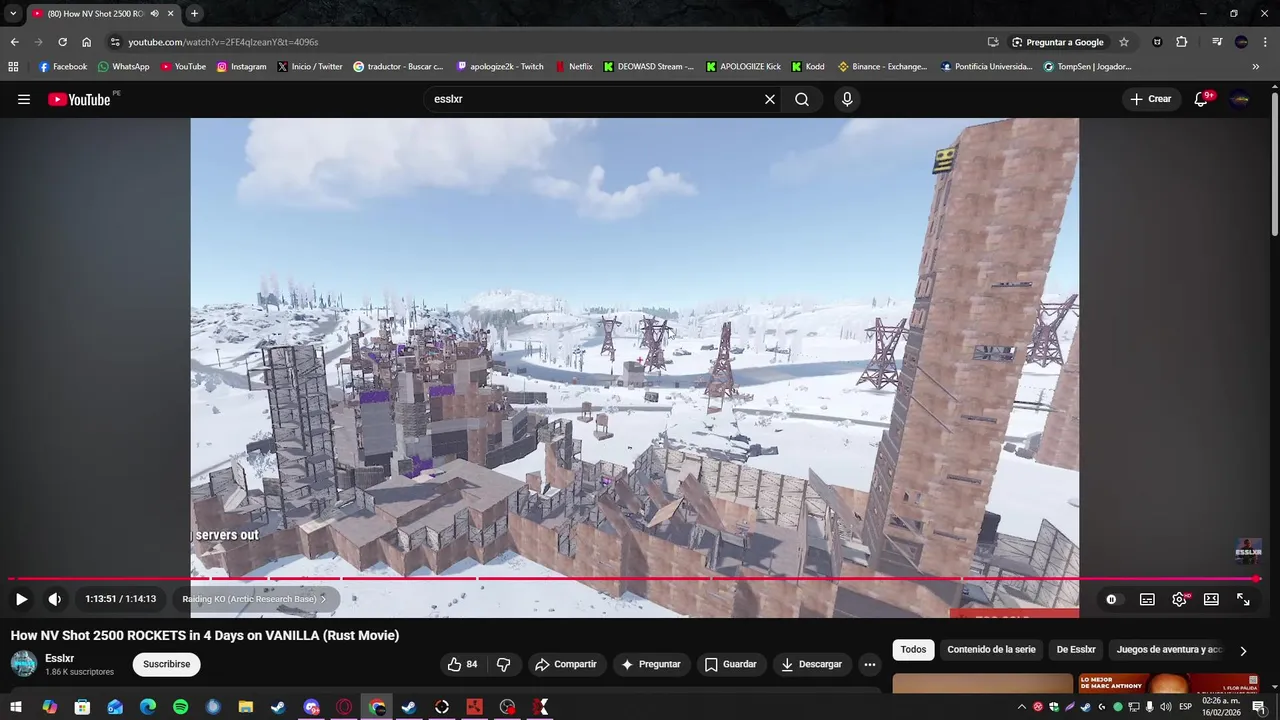Open the WhatsApp bookmark
The image size is (1280, 720).
(x=123, y=67)
